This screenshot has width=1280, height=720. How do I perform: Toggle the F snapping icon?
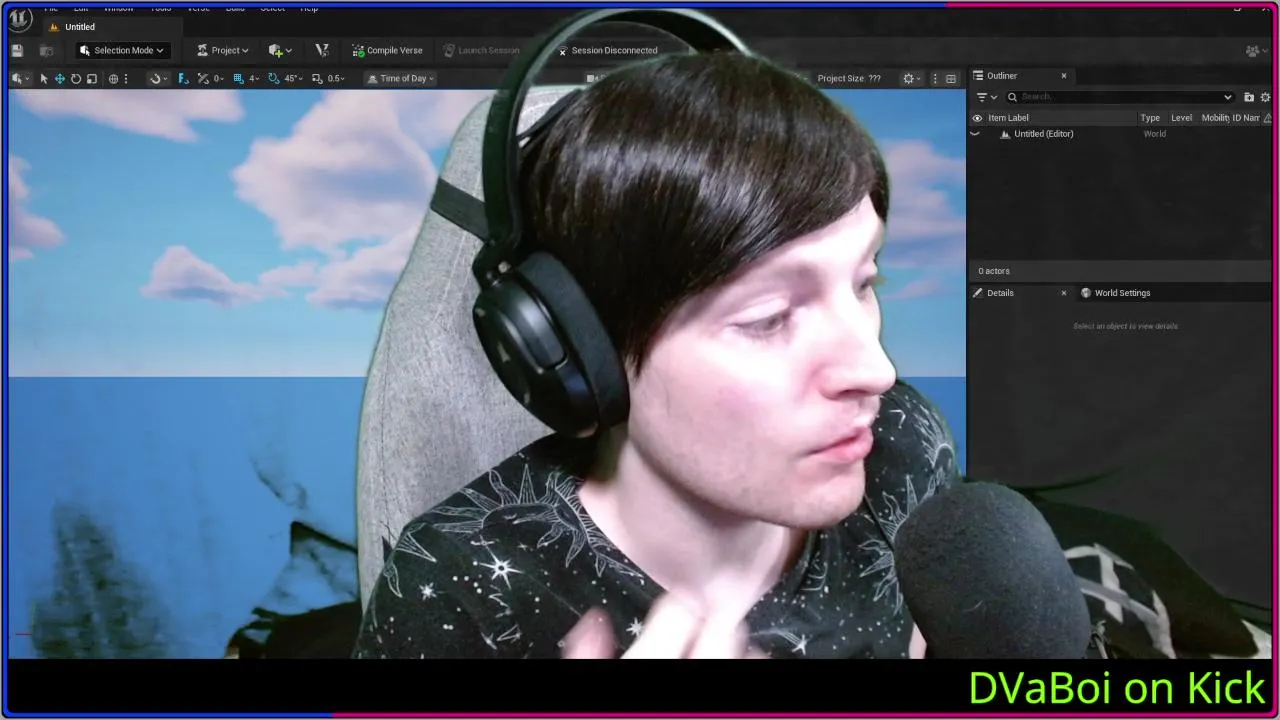(x=183, y=78)
